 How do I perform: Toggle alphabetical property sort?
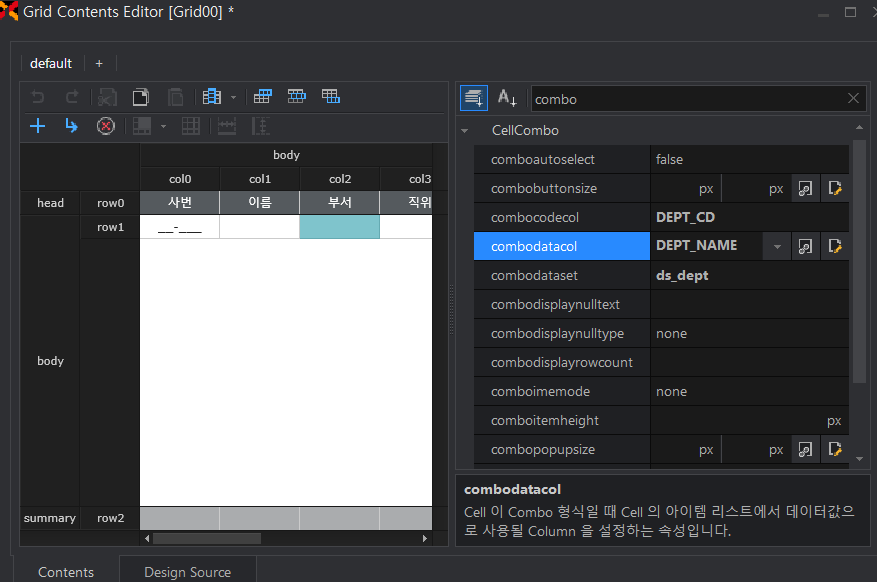(x=507, y=98)
